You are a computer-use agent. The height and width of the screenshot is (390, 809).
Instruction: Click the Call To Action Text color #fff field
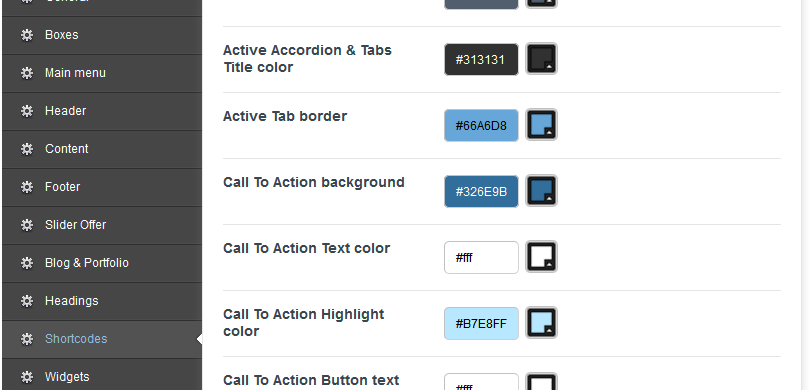click(481, 257)
